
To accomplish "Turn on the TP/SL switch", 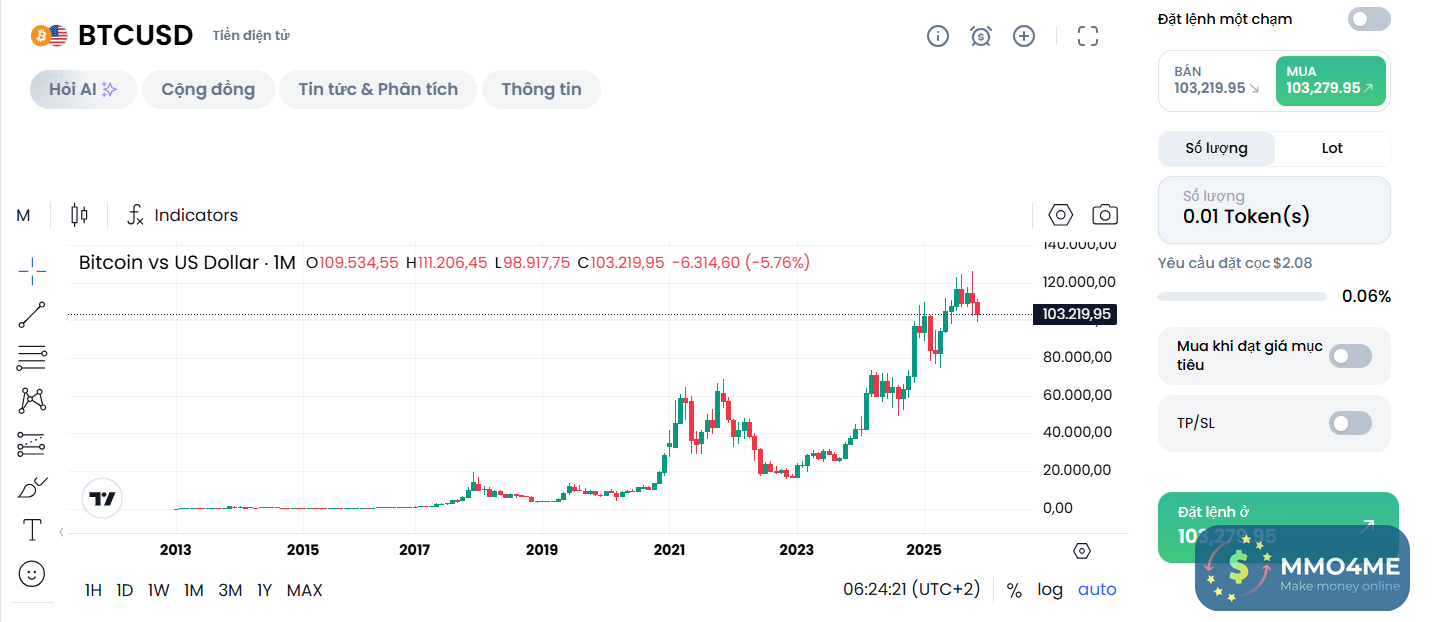I will click(x=1350, y=423).
